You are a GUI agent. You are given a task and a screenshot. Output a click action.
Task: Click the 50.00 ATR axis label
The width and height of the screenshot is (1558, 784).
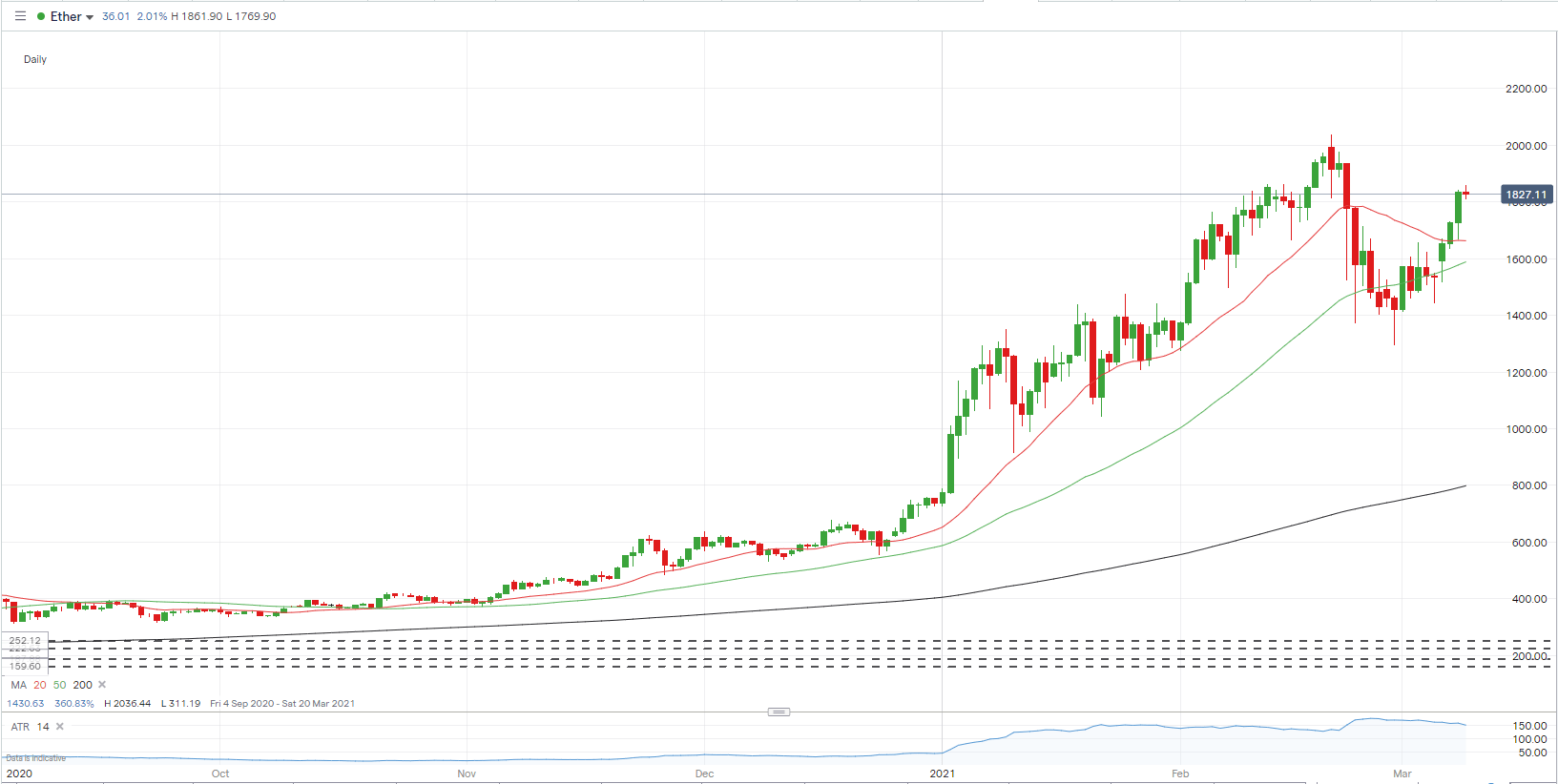(1533, 753)
